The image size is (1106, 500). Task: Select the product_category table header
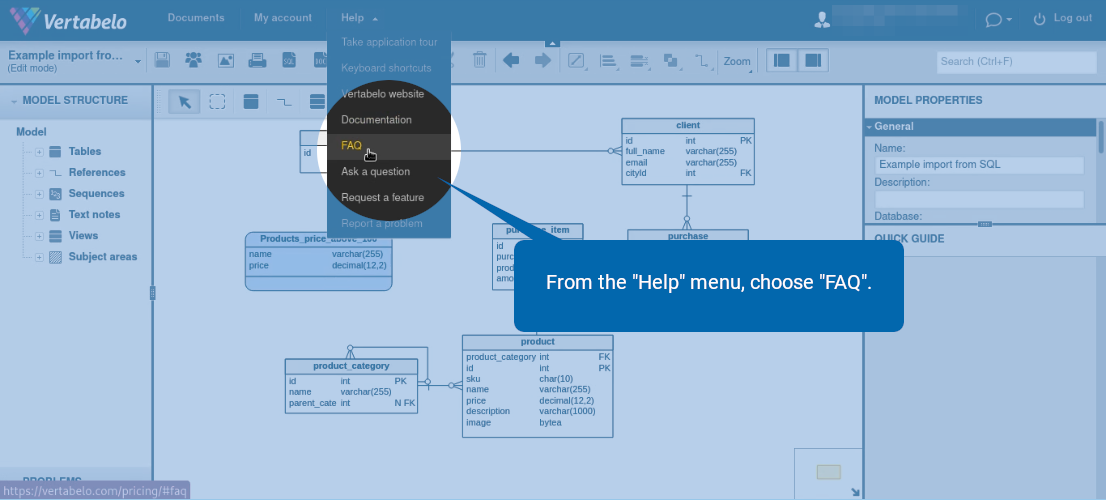click(x=351, y=367)
